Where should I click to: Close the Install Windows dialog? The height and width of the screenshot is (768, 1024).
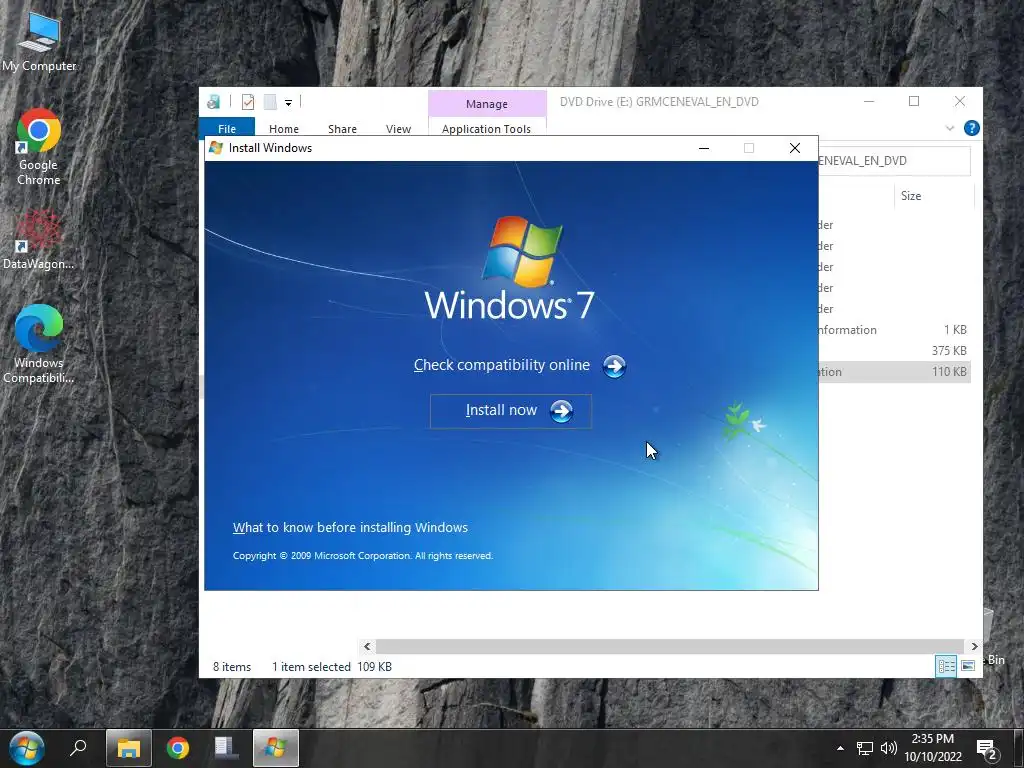[795, 148]
